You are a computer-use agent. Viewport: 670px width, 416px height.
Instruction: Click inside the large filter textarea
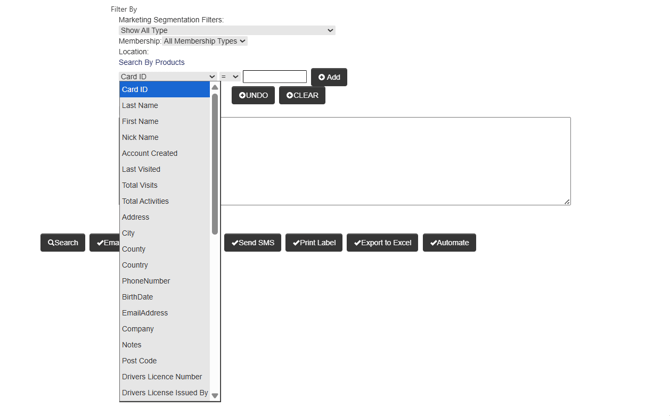click(400, 160)
